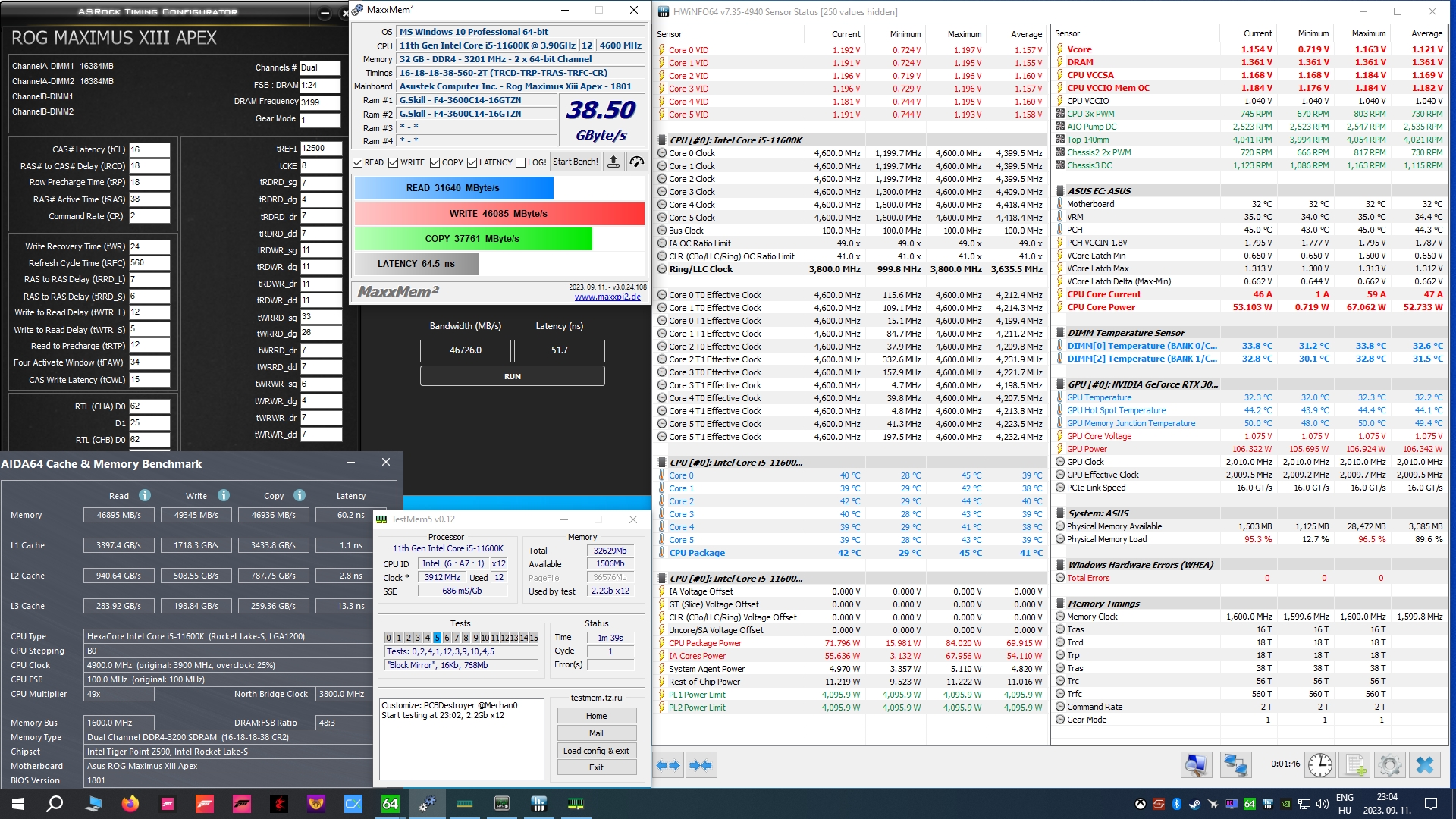Click the AIDA64 Write info icon
Screen dimensions: 1456x819
(x=224, y=495)
